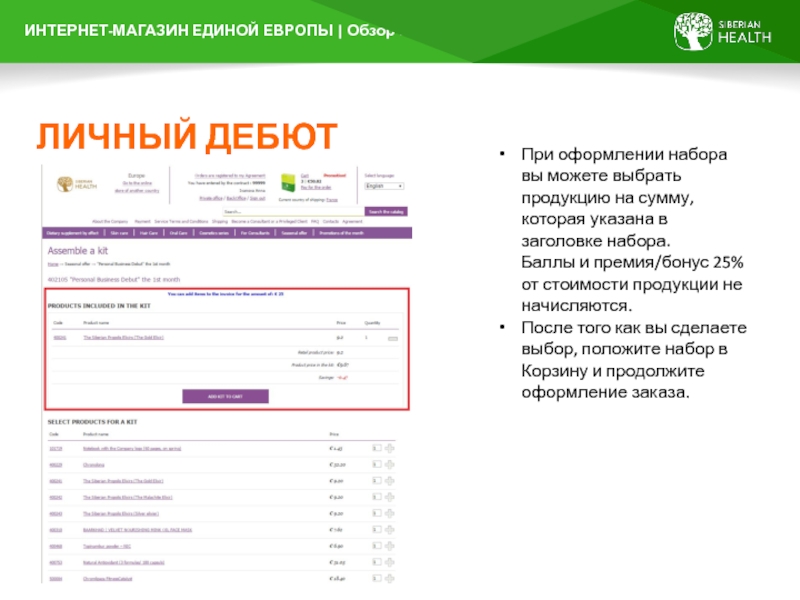Add The Gold Elixir with its plus icon in the selection list
This screenshot has height=600, width=800.
390,481
